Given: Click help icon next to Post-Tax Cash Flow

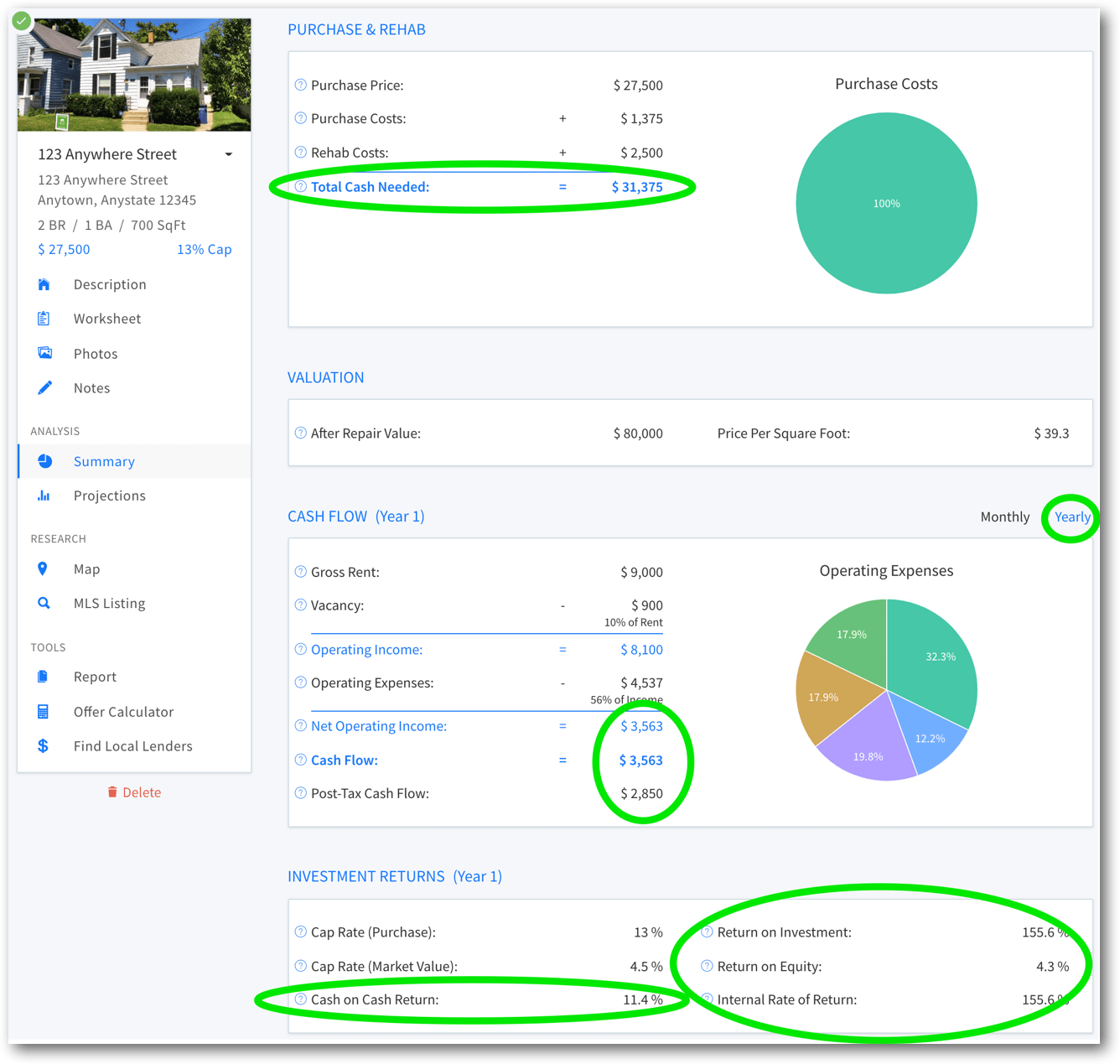Looking at the screenshot, I should [x=300, y=793].
